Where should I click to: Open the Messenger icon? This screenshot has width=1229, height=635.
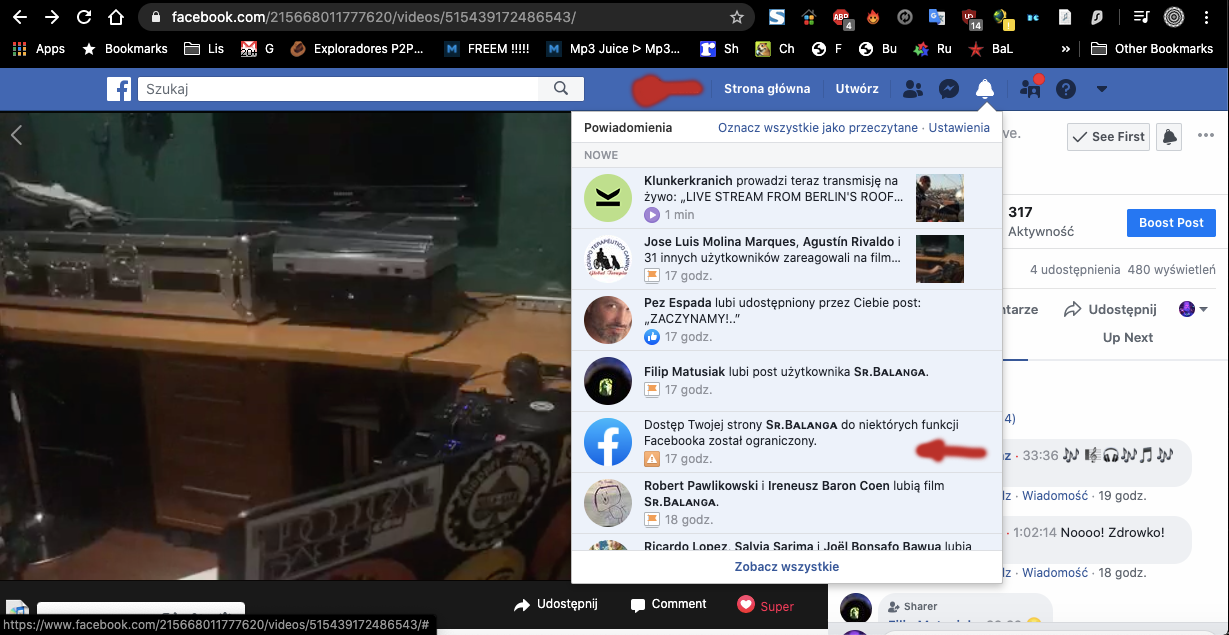[x=949, y=89]
